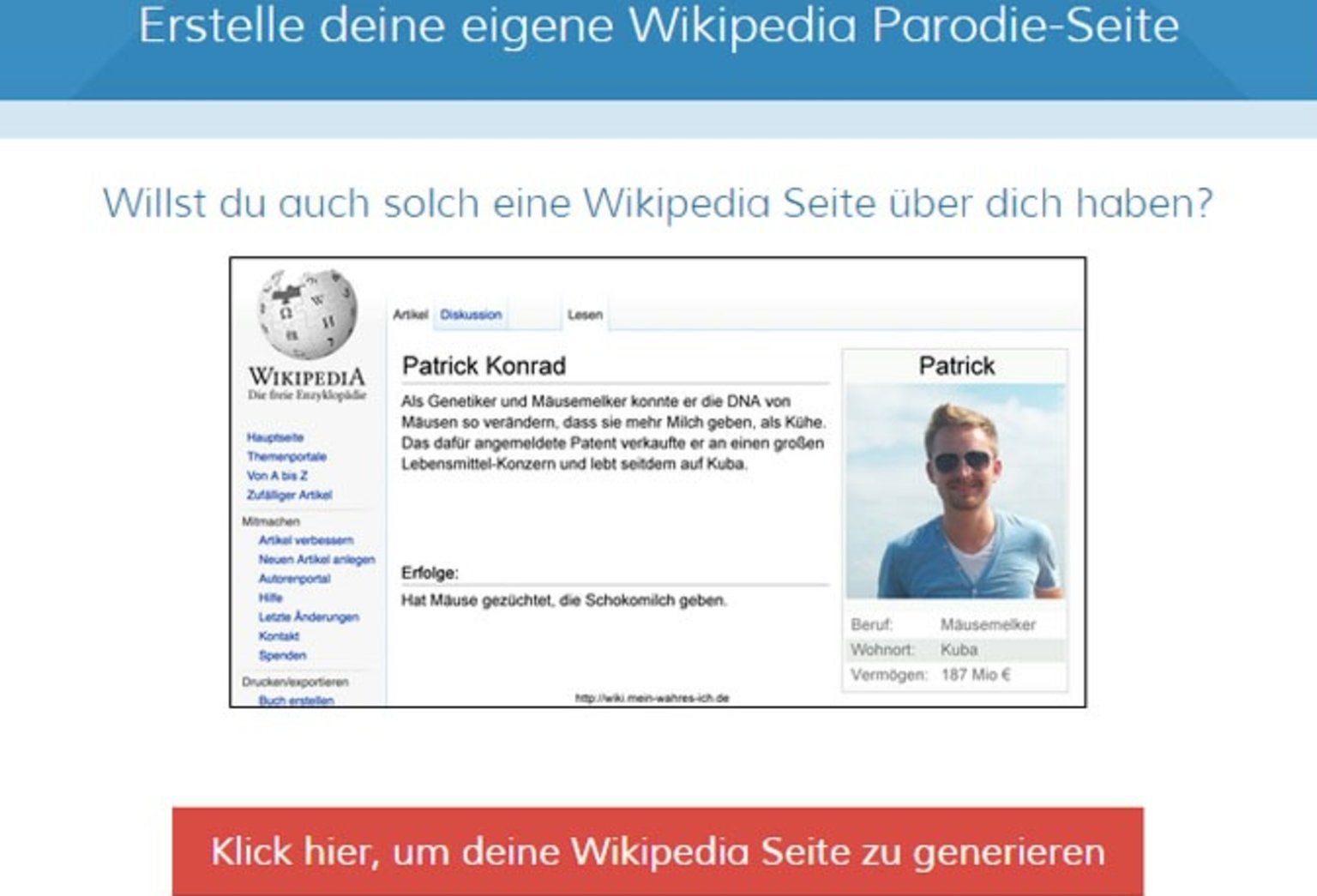The height and width of the screenshot is (896, 1317).
Task: Click 'Artikel verbessern' link
Action: tap(305, 540)
